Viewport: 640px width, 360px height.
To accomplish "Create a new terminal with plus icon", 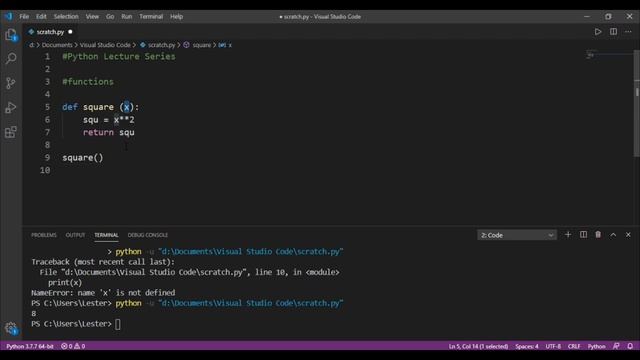I will 568,235.
